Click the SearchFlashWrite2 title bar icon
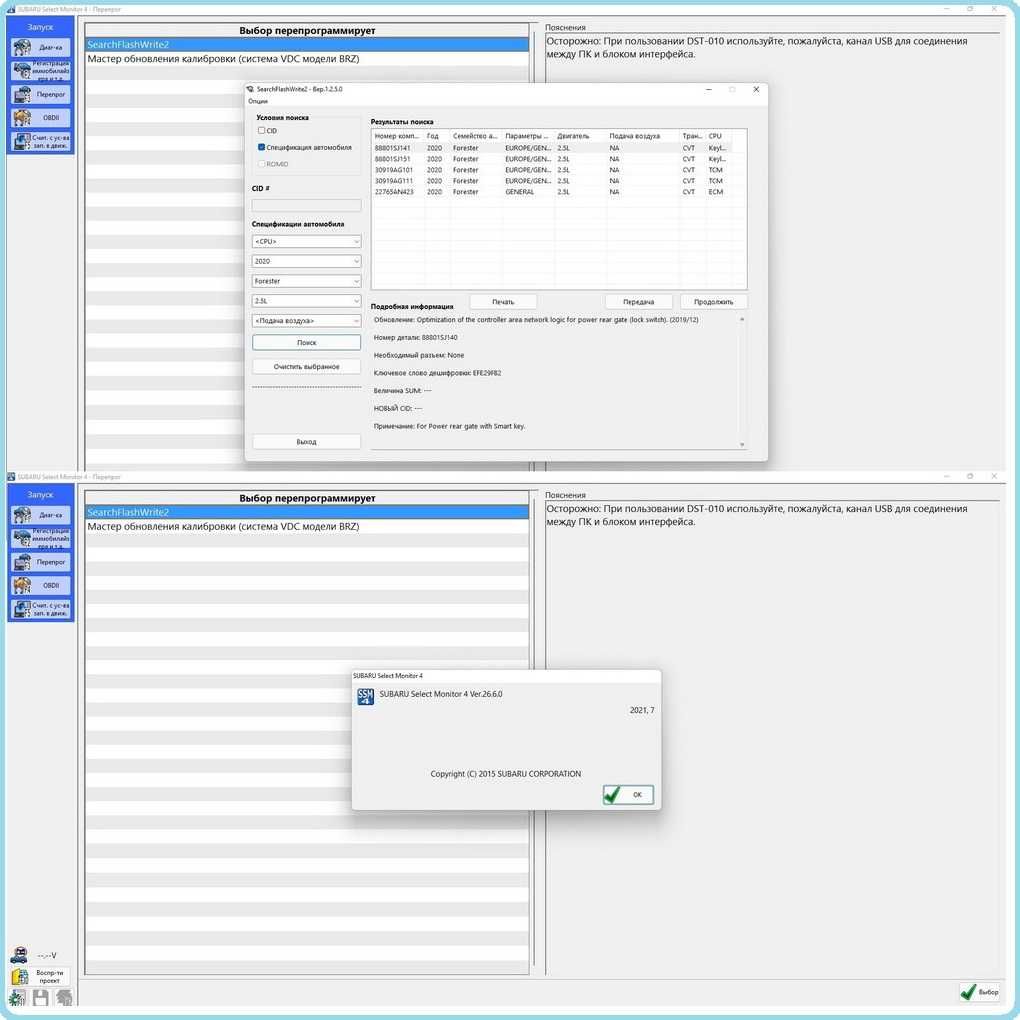Screen dimensions: 1020x1020 [x=250, y=89]
